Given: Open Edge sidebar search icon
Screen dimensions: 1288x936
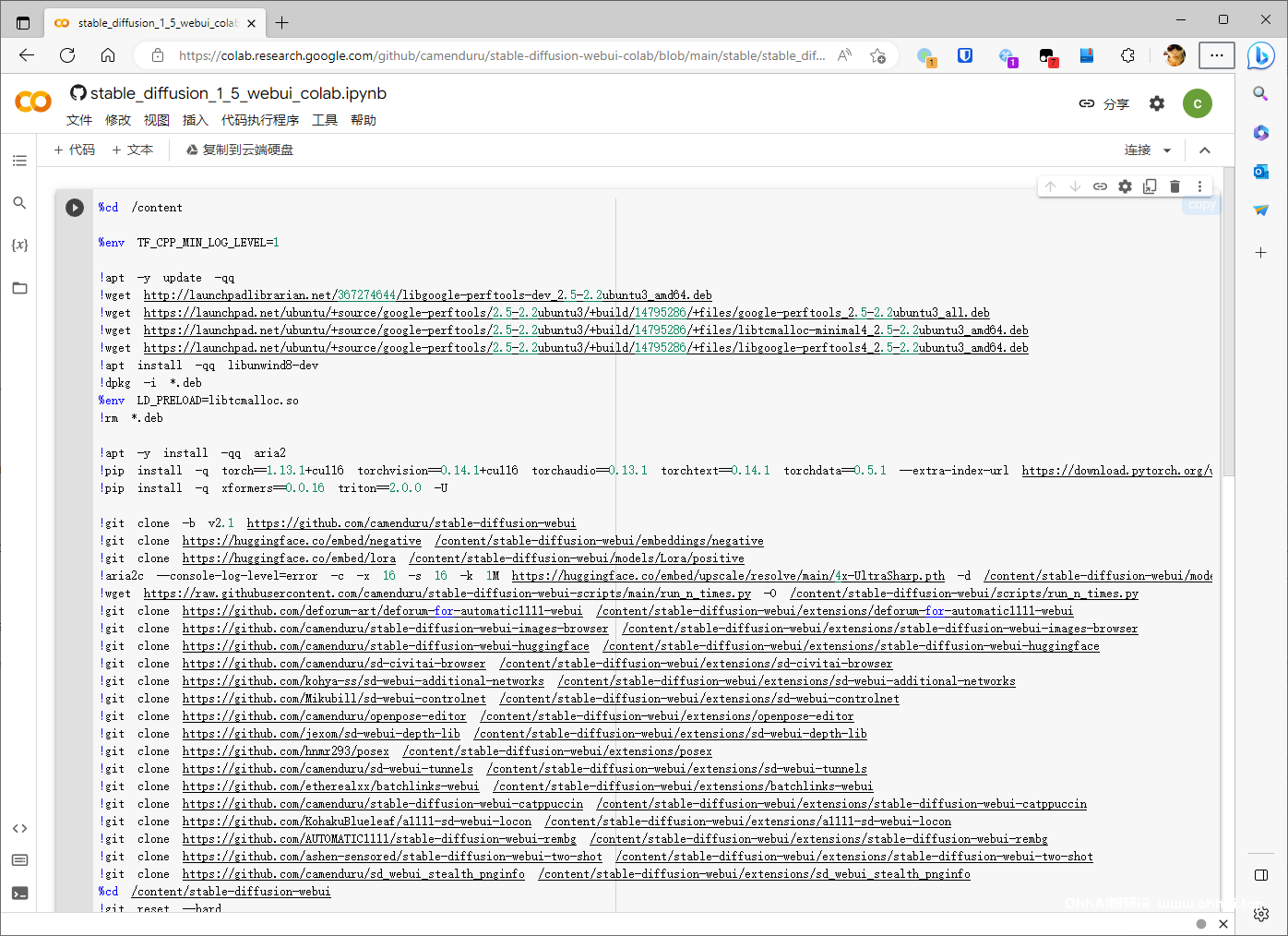Looking at the screenshot, I should tap(1260, 93).
